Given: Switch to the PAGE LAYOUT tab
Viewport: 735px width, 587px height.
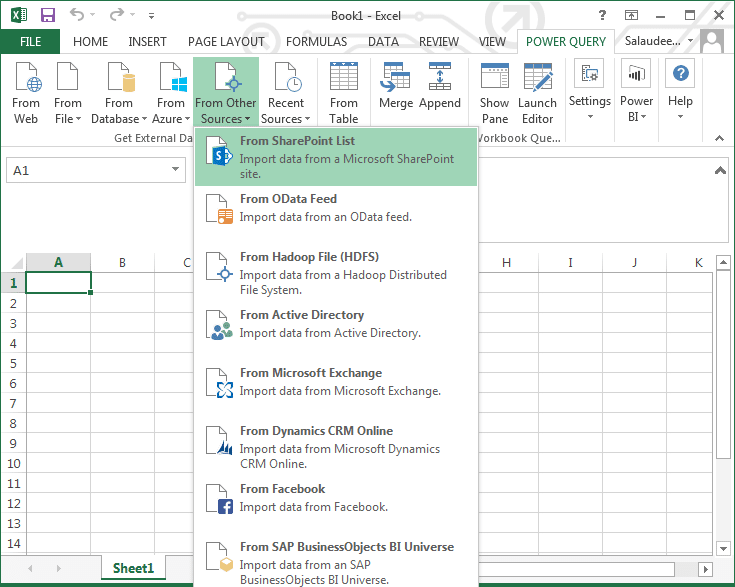Looking at the screenshot, I should [226, 42].
